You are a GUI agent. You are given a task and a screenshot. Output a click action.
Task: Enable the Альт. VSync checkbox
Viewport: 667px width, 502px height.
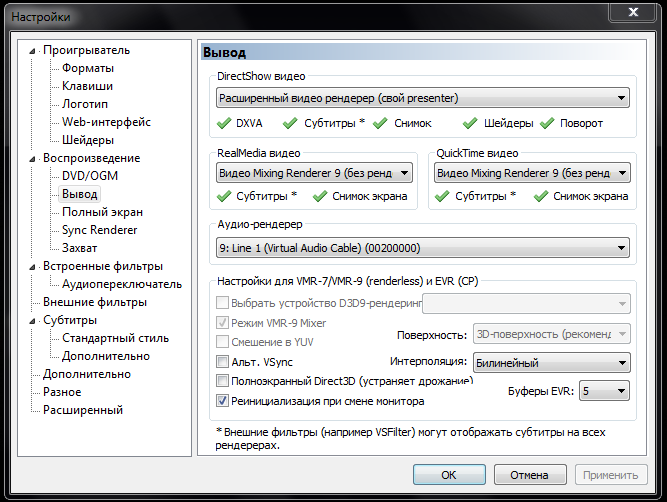click(x=222, y=362)
